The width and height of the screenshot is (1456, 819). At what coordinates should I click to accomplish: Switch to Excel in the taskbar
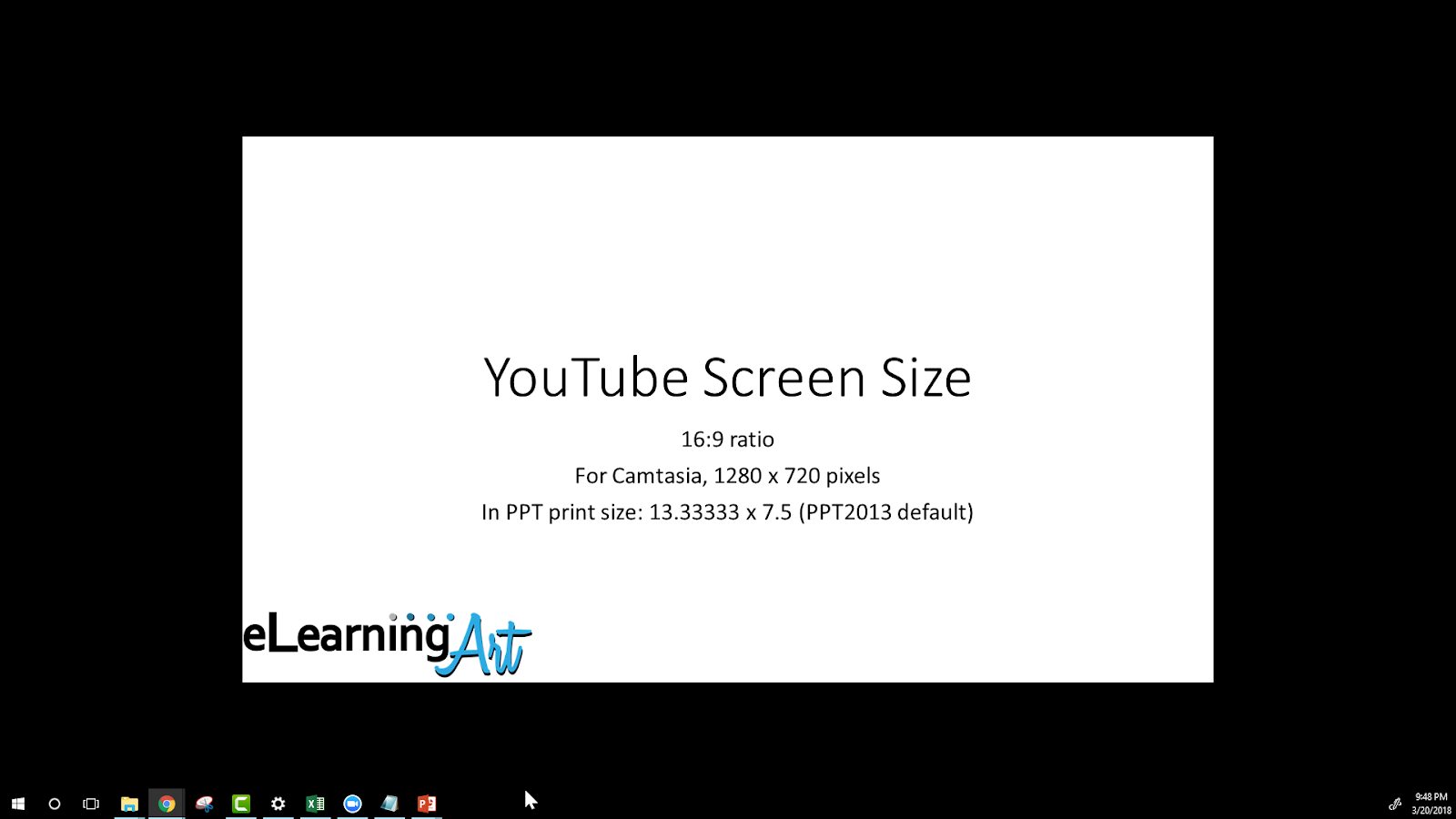click(x=316, y=804)
